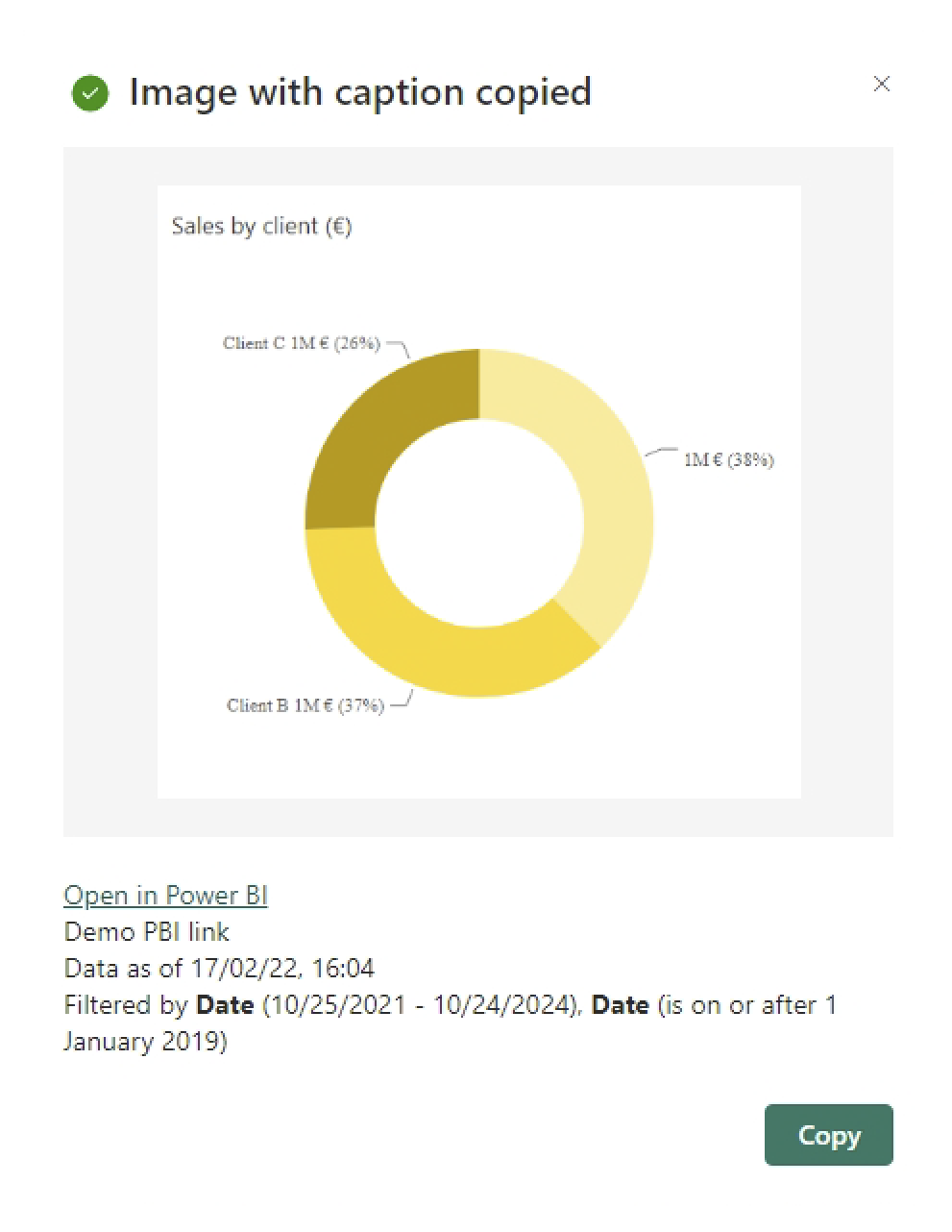Click the bold Date filter label
The image size is (952, 1232).
[x=225, y=1004]
